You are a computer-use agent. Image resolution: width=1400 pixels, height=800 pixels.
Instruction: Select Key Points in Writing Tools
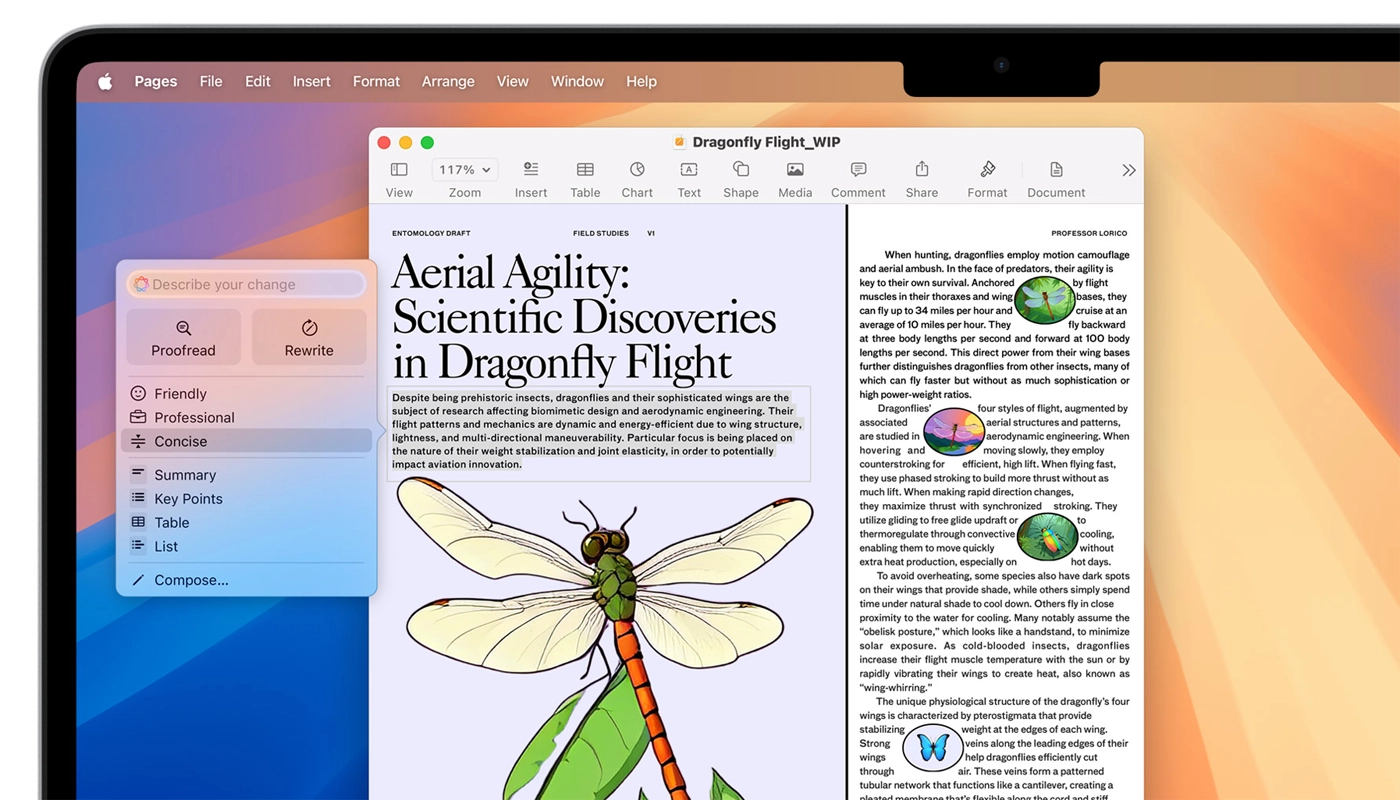[x=246, y=499]
